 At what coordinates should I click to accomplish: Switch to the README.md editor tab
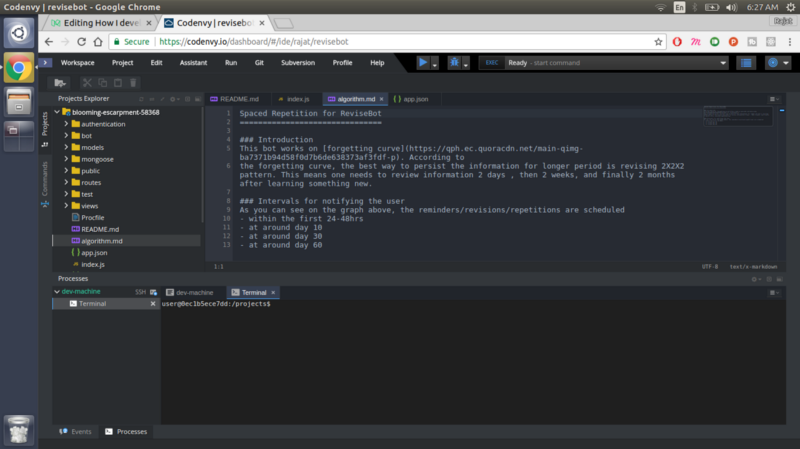(x=239, y=99)
